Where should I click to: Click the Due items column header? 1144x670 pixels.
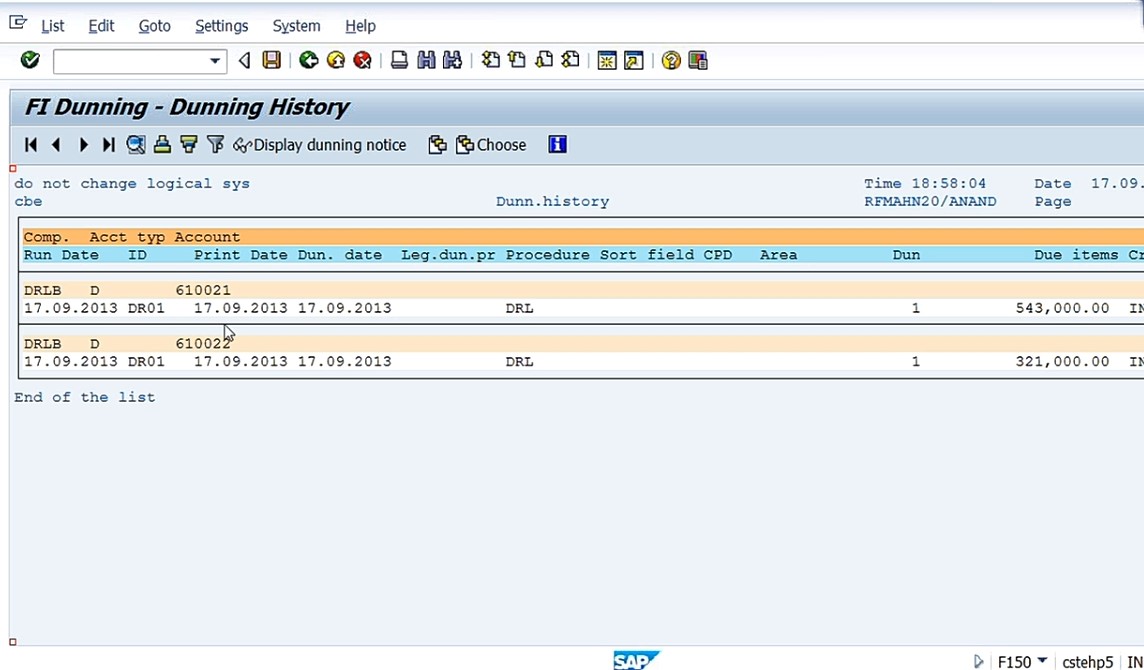point(1076,255)
